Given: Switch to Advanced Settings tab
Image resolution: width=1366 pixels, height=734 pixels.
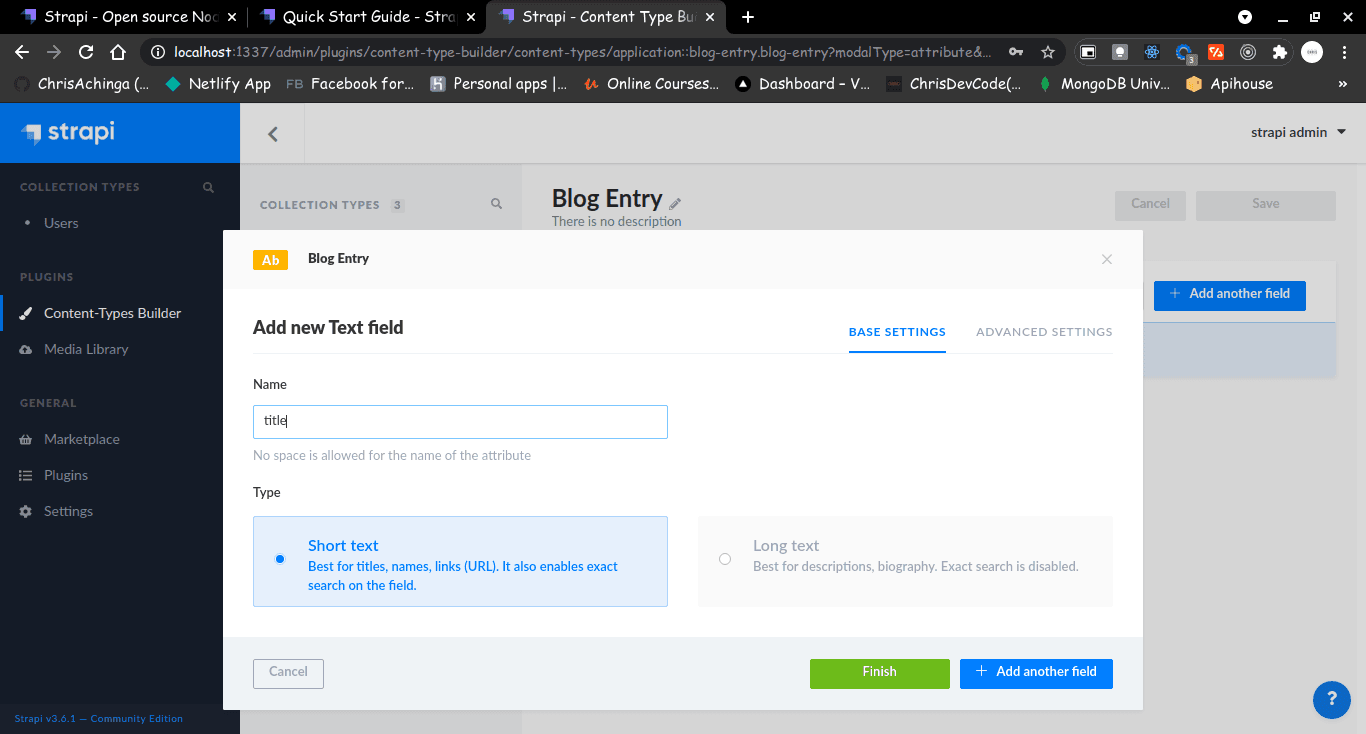Looking at the screenshot, I should 1044,332.
